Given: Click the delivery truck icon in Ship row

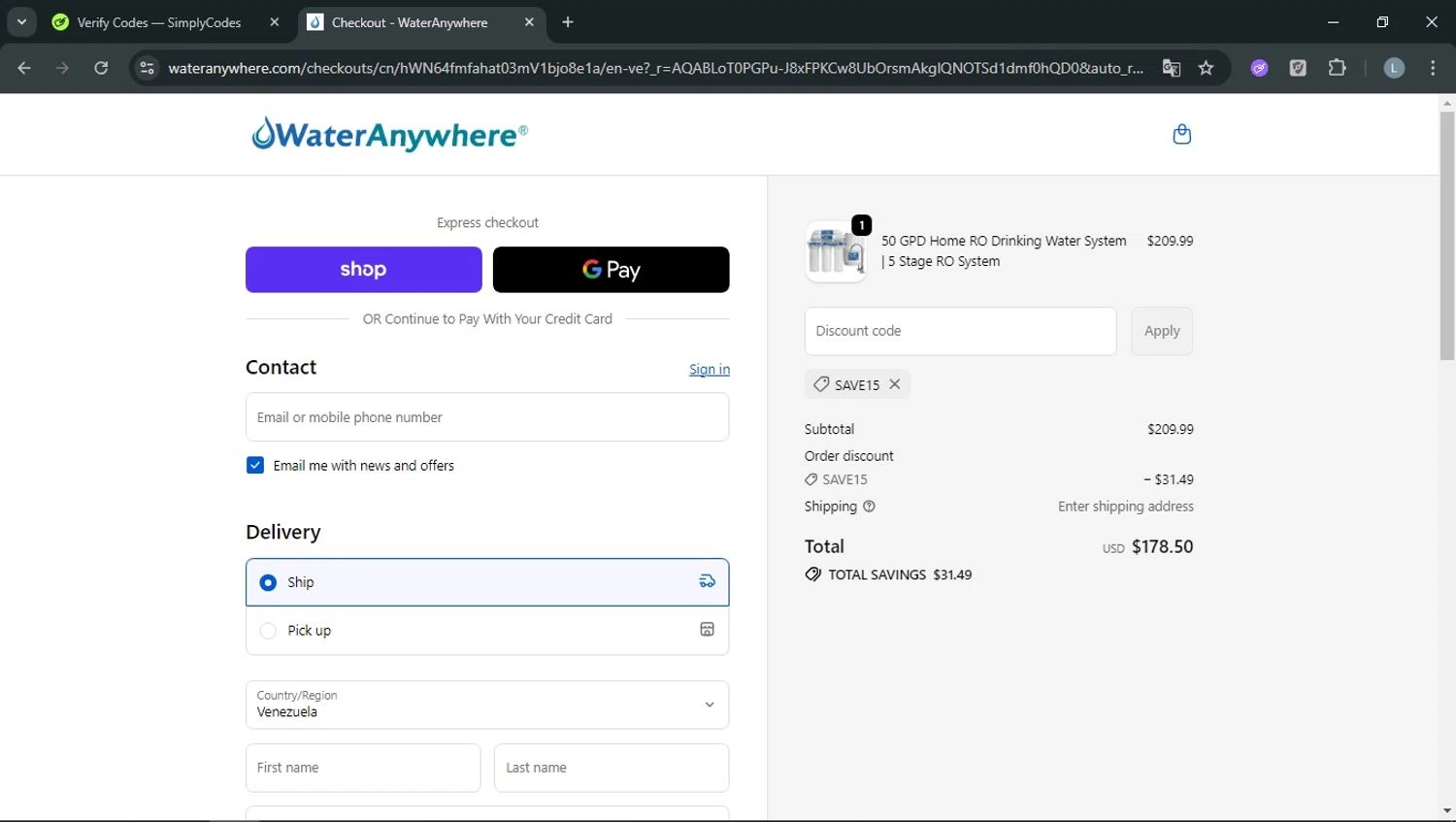Looking at the screenshot, I should tap(707, 581).
